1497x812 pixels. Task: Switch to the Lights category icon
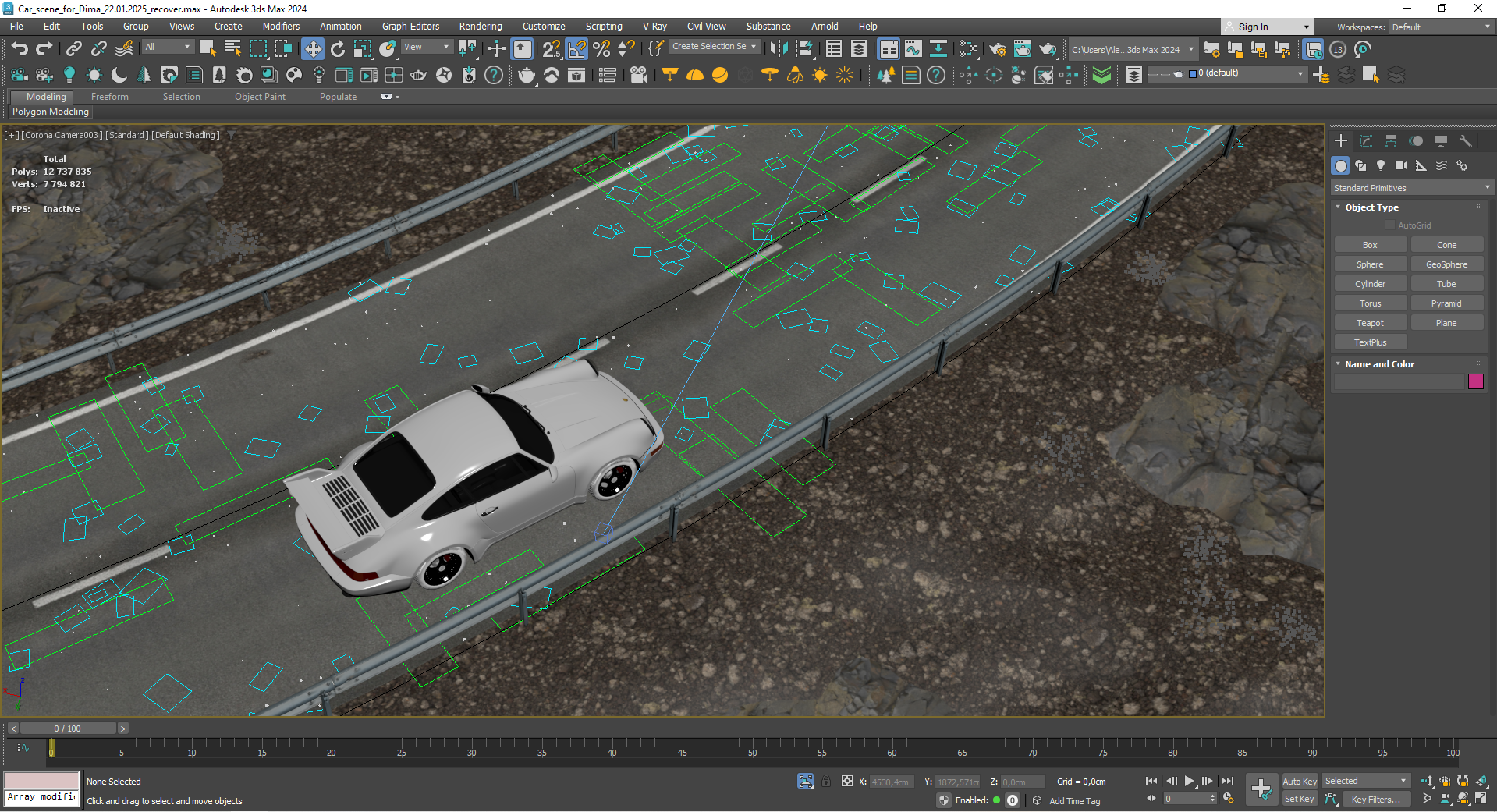point(1381,165)
